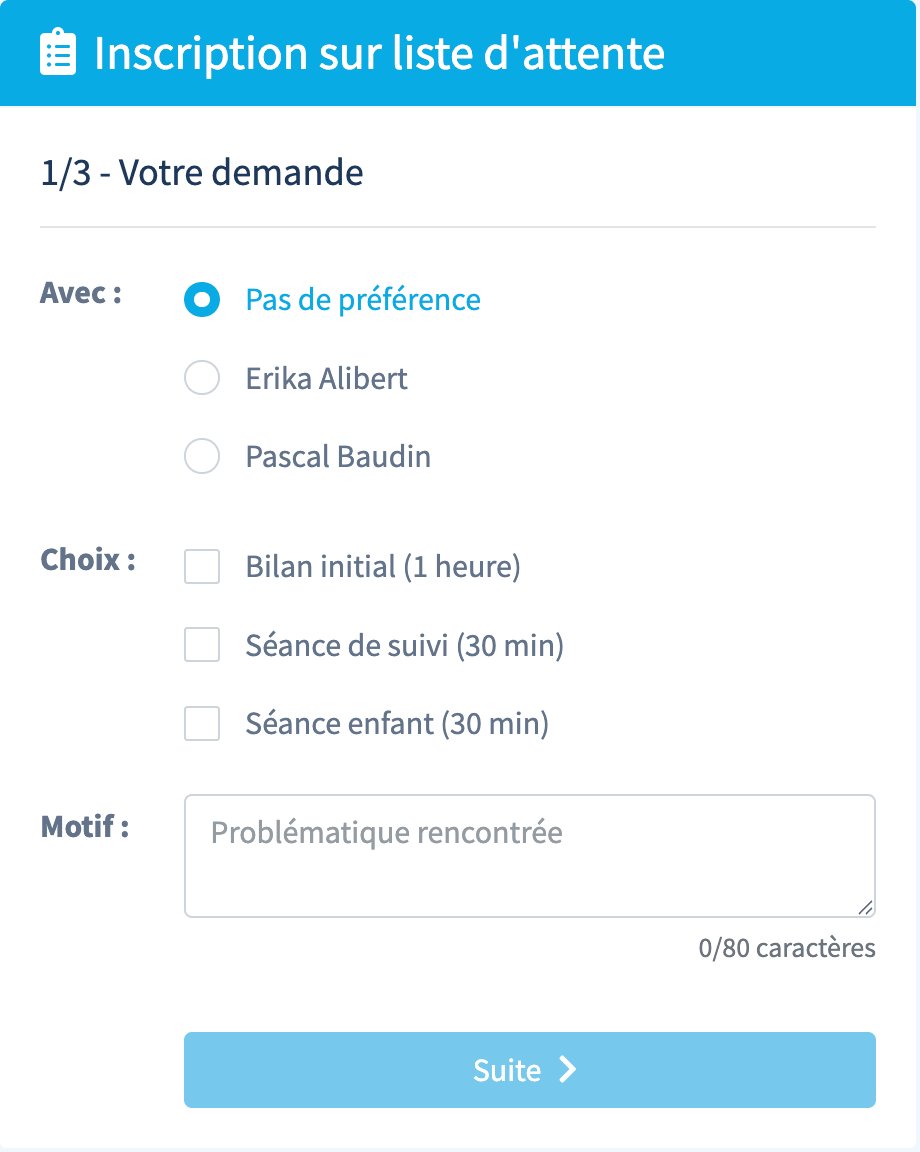
Task: Click the "Choix :" field label
Action: (x=88, y=560)
